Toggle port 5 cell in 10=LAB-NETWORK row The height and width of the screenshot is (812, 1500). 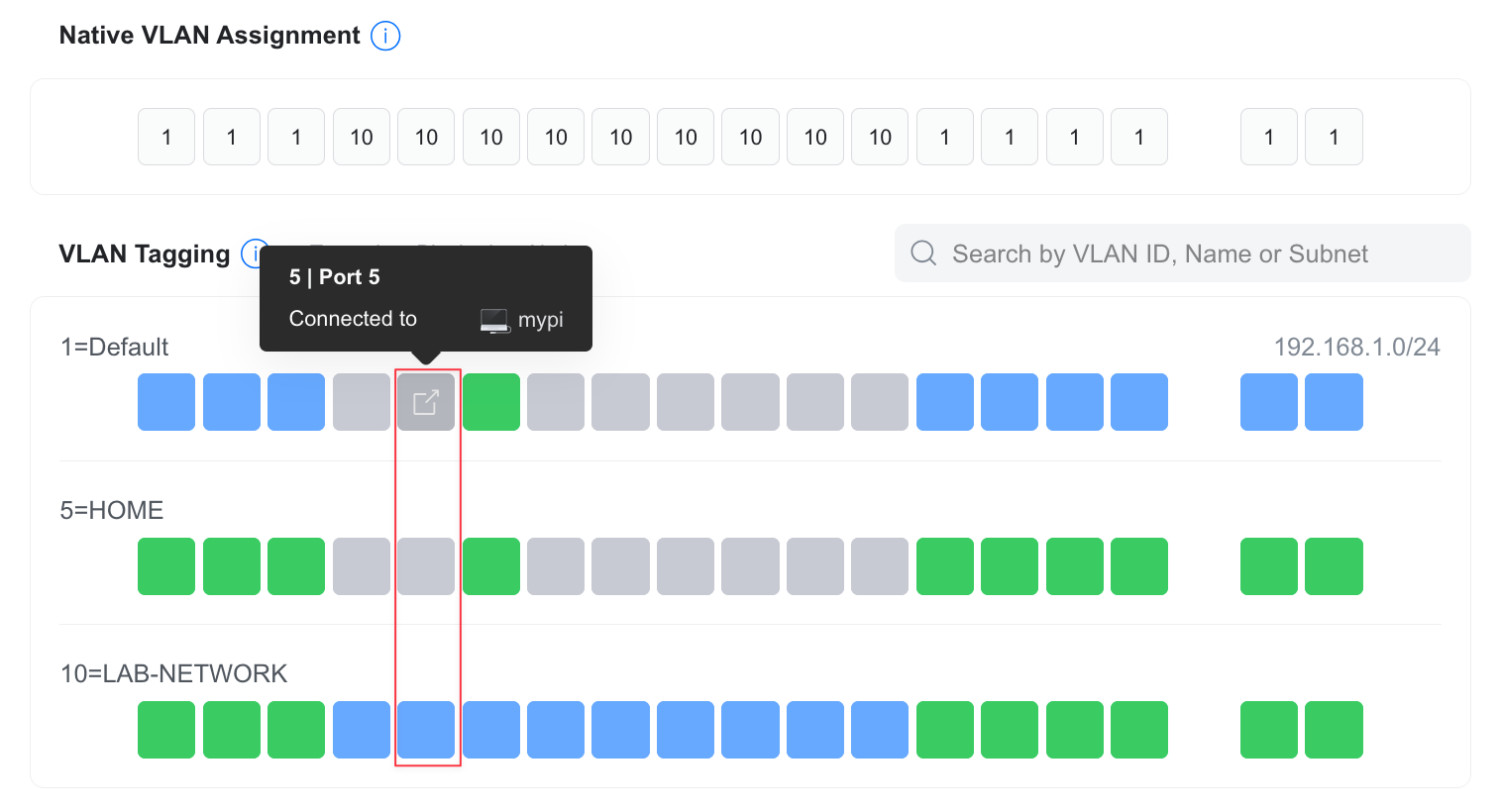point(426,730)
